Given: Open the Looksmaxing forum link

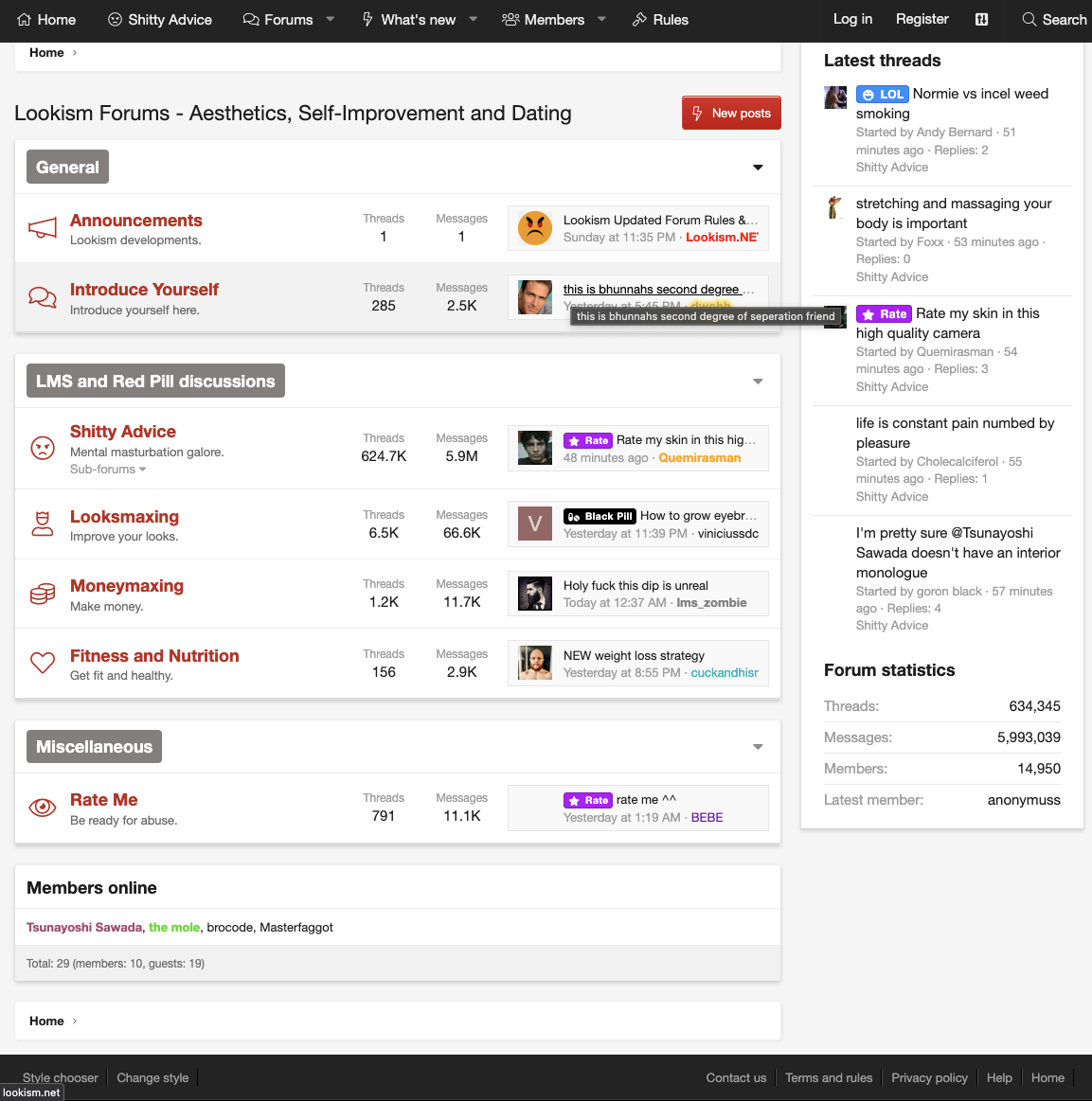Looking at the screenshot, I should 124,517.
